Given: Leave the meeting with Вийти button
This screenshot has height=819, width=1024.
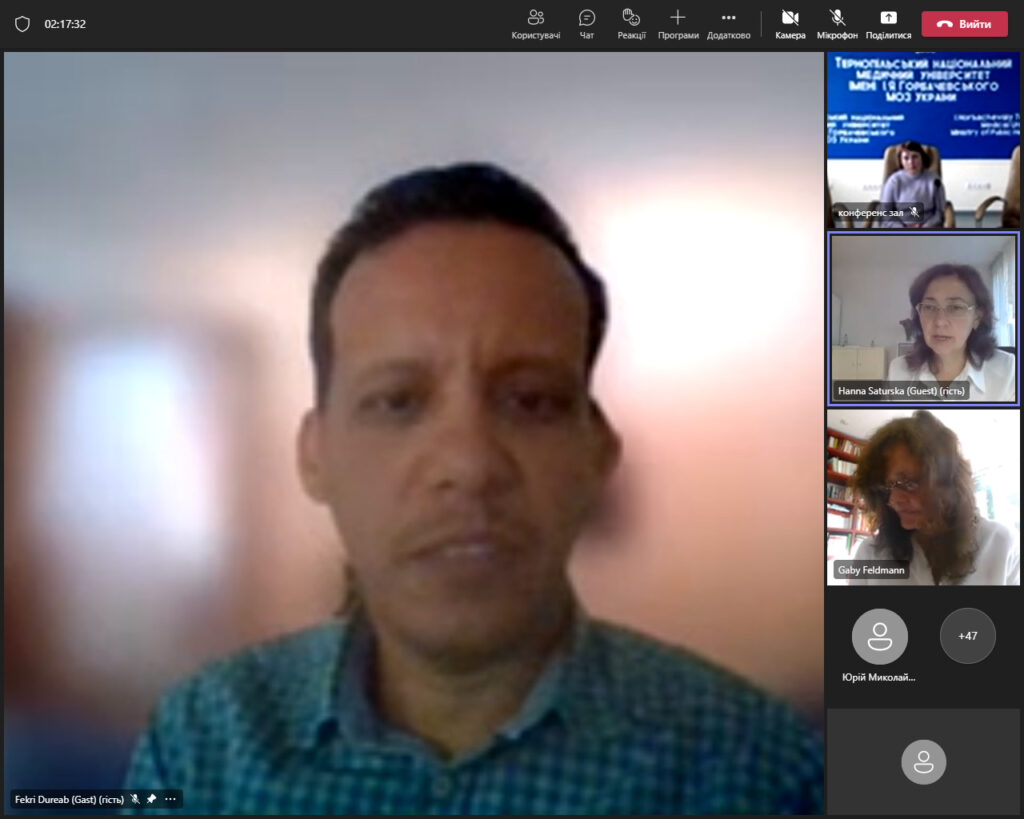Looking at the screenshot, I should [964, 24].
